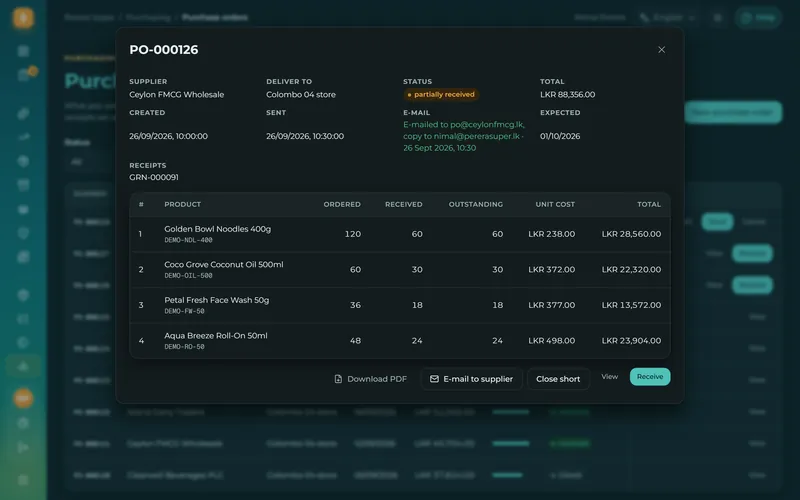This screenshot has width=800, height=500.
Task: Click the sidebar icon with orange notification badge
Action: point(24,74)
